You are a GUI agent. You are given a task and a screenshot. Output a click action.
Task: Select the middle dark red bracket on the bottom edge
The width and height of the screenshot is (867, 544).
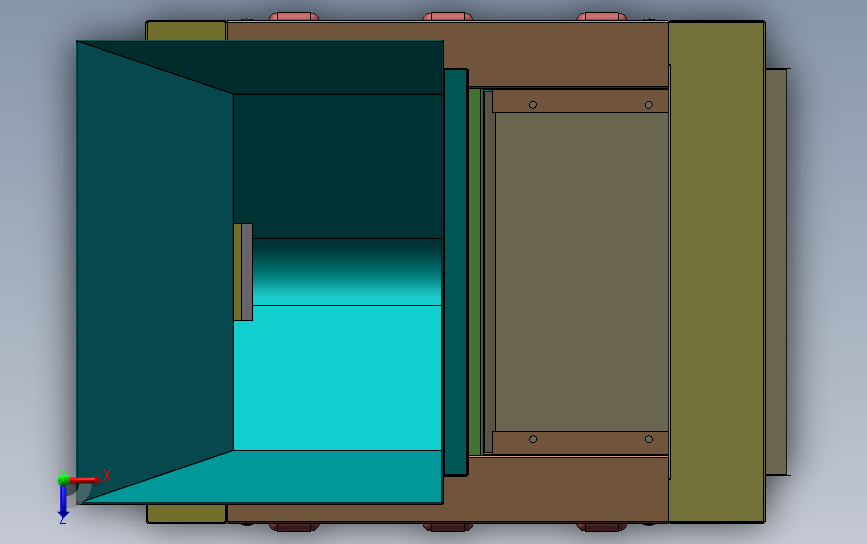coord(447,527)
